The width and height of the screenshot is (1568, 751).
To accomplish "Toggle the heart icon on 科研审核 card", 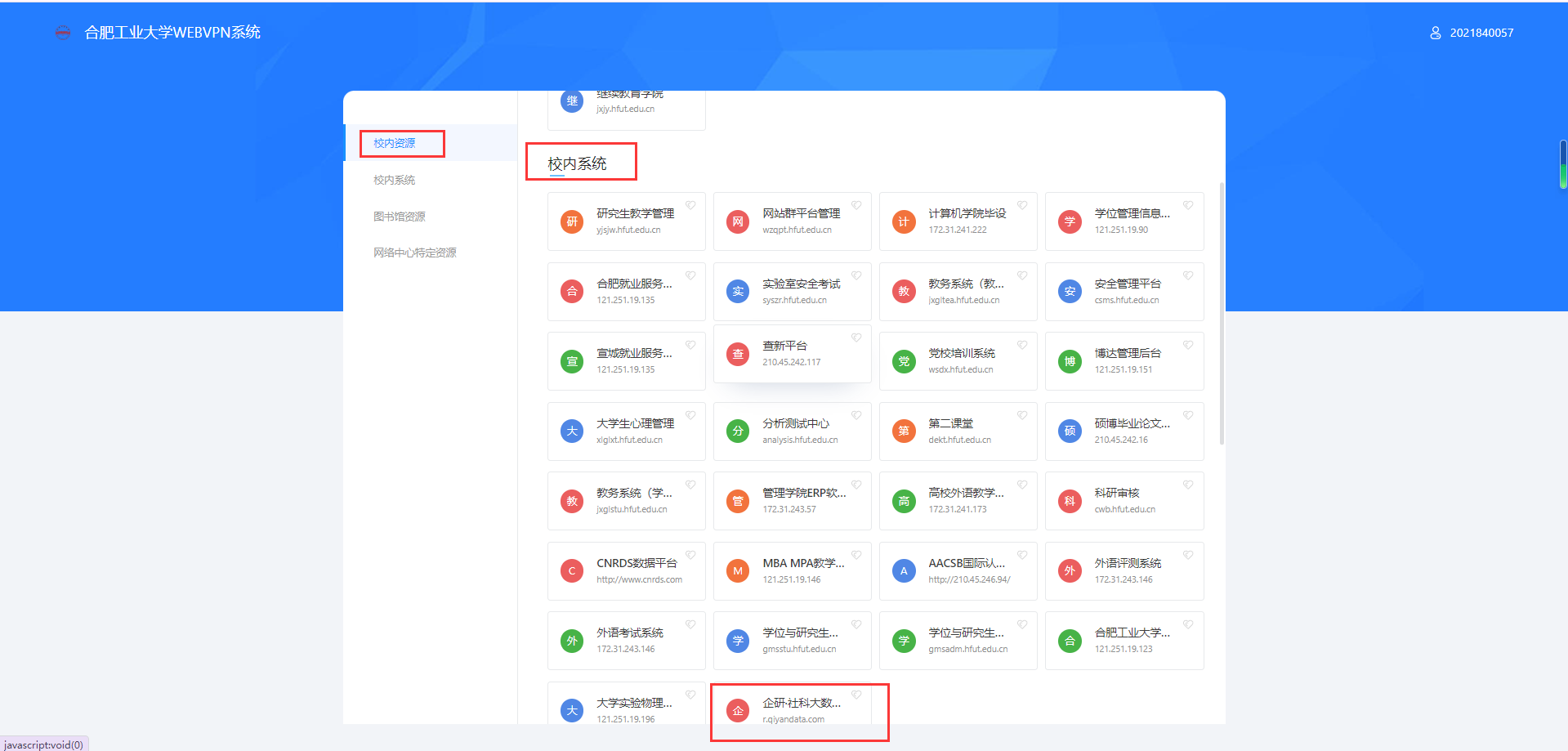I will click(x=1188, y=485).
